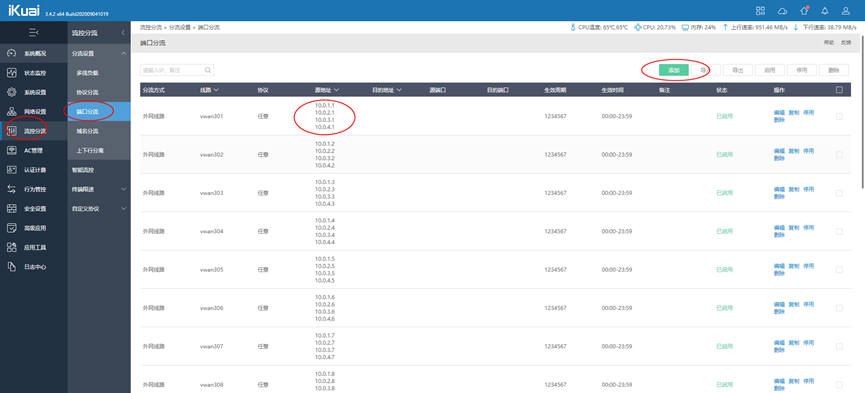This screenshot has height=393, width=865.
Task: Click the 应用工具 grid icon
Action: tap(12, 247)
